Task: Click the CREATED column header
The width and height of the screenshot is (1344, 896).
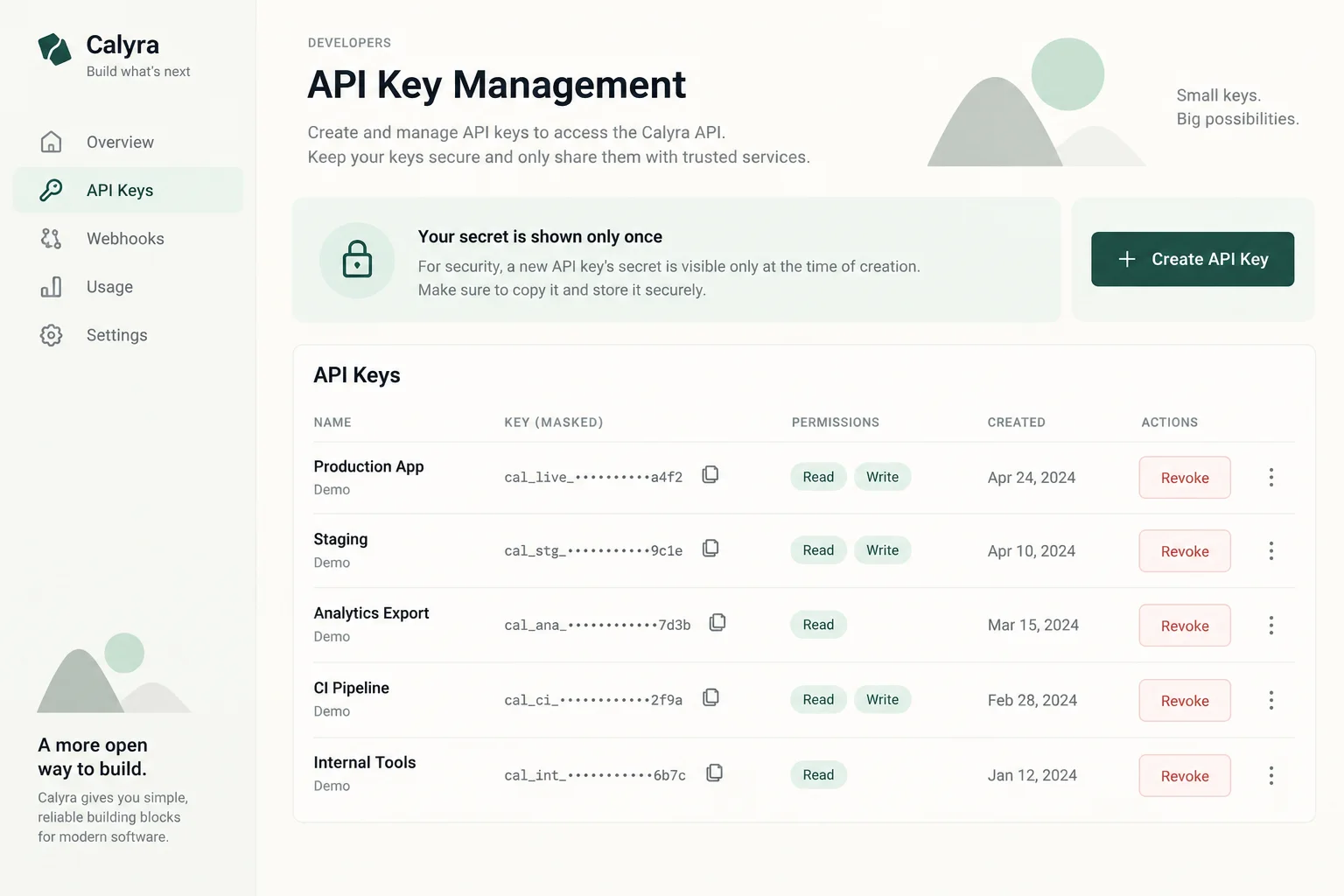Action: (1017, 423)
